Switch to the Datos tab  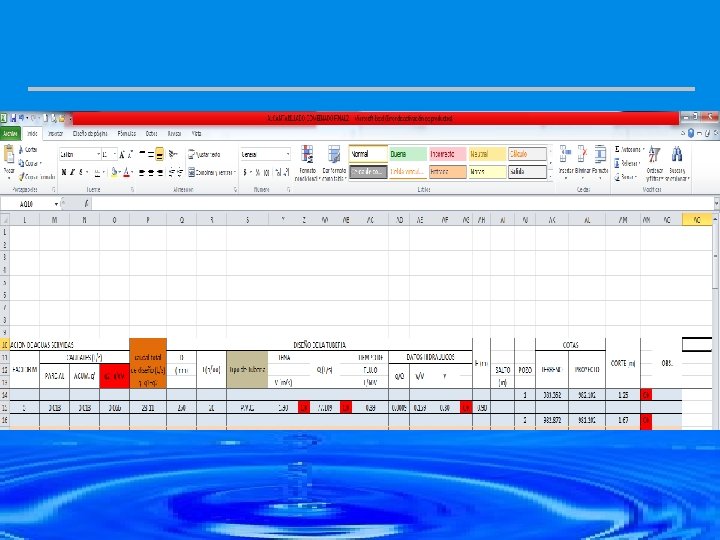tap(152, 134)
